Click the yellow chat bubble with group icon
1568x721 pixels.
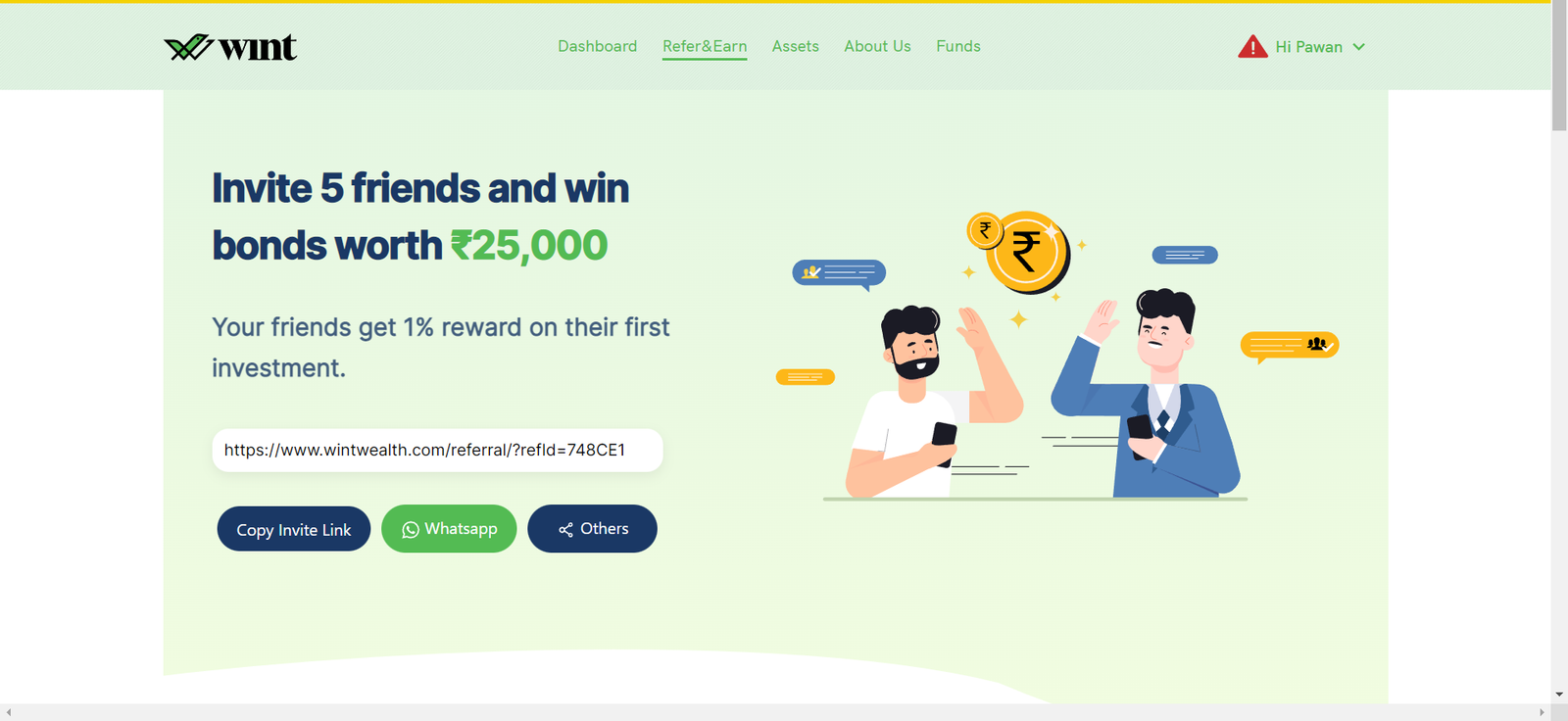[x=1290, y=346]
